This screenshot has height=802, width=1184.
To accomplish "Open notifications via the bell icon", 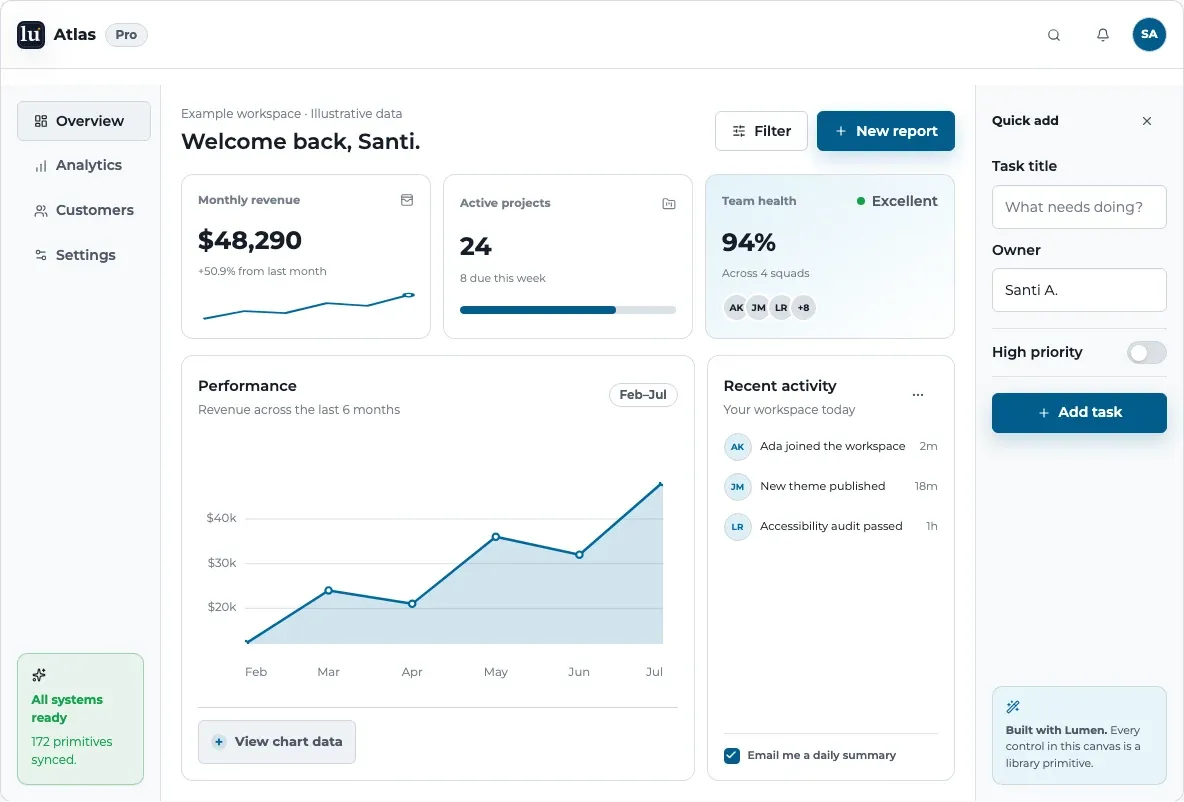I will [x=1102, y=35].
